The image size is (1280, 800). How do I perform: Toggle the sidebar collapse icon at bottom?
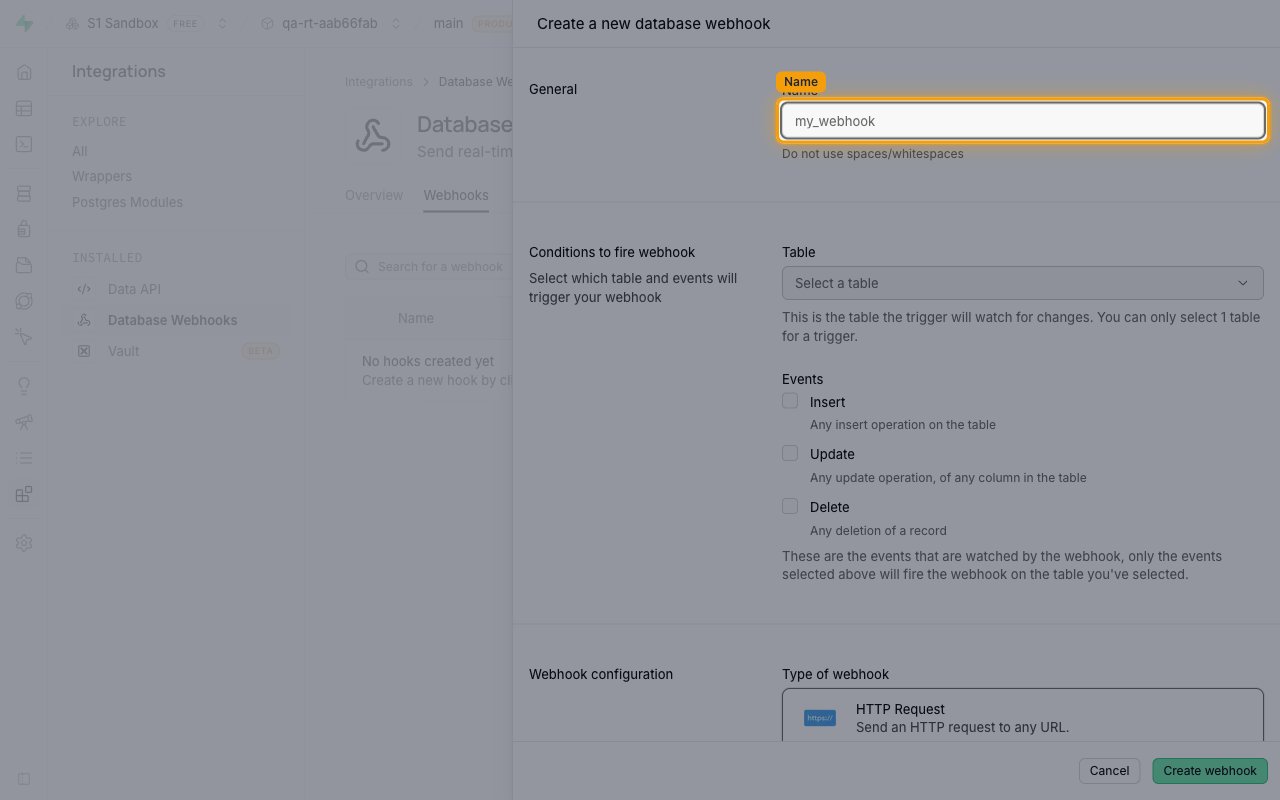pos(24,778)
